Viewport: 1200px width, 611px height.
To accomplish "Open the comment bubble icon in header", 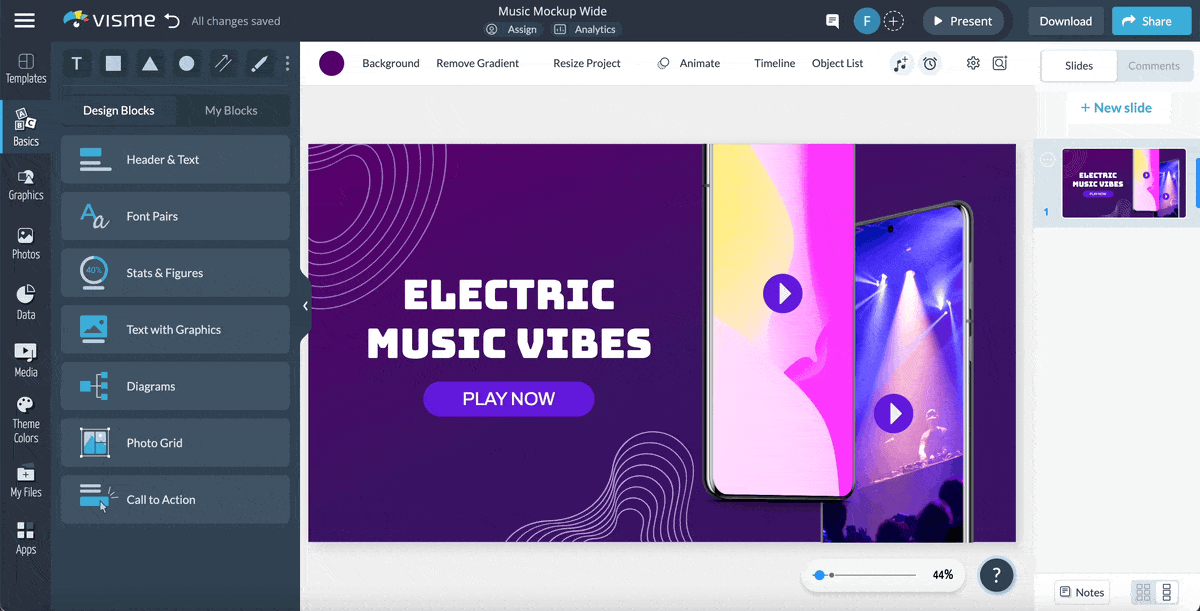I will point(832,21).
